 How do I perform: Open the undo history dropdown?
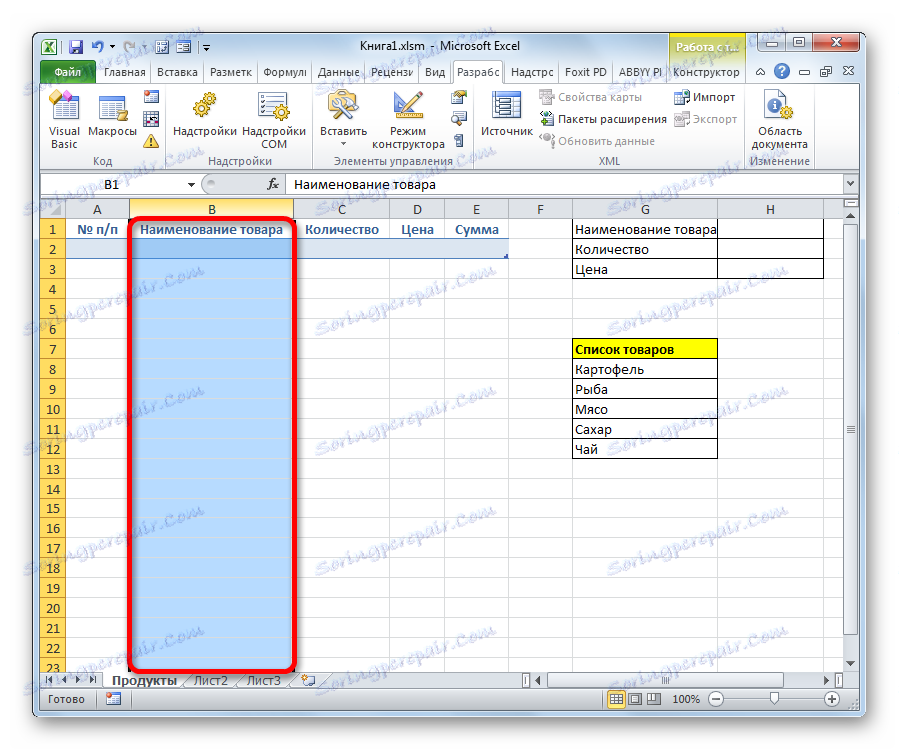[x=112, y=47]
